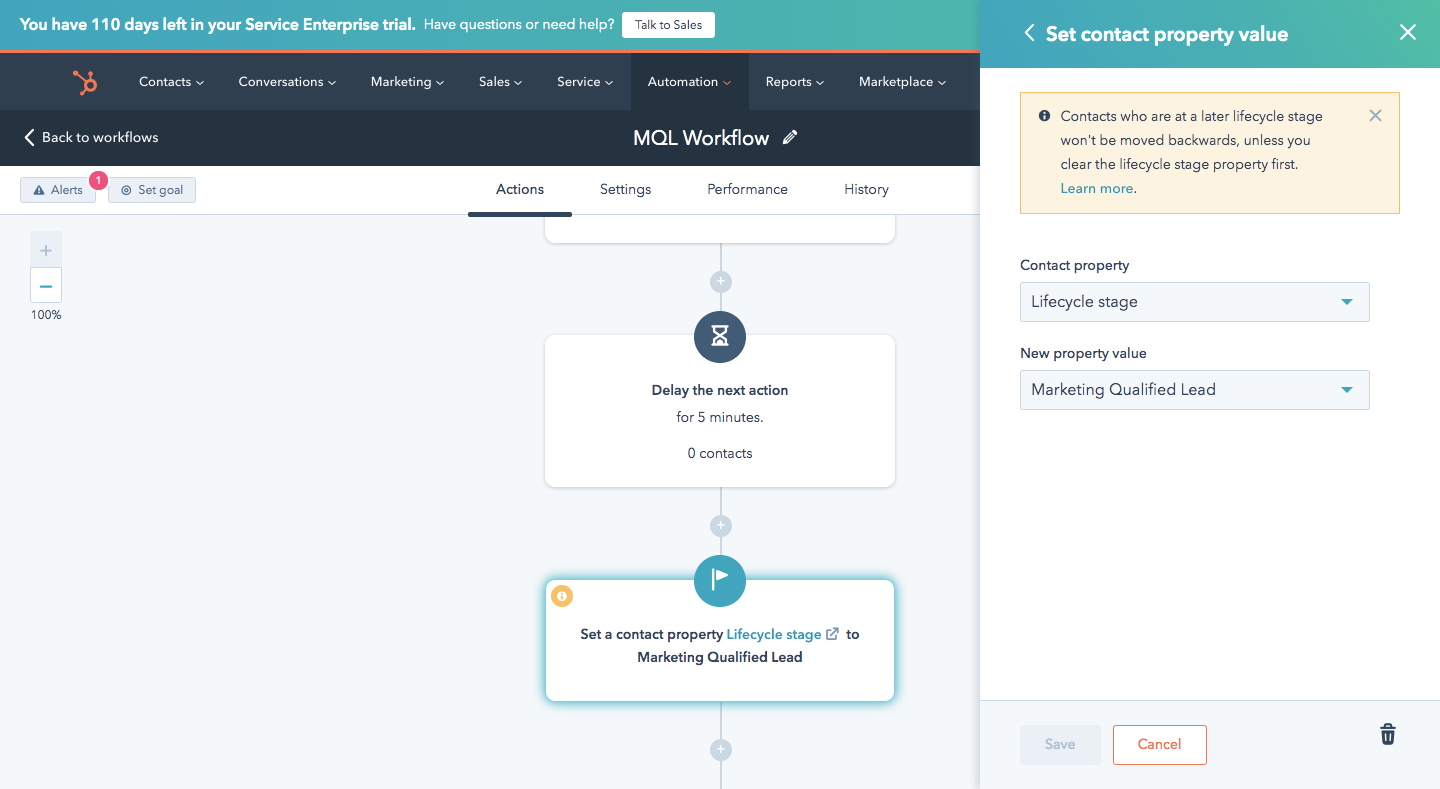Click zoom in plus button

[x=46, y=250]
